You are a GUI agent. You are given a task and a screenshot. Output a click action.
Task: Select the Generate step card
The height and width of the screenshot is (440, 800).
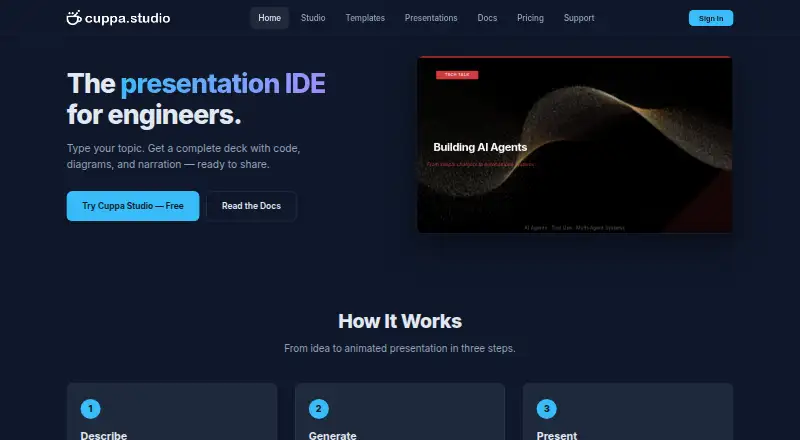click(400, 411)
